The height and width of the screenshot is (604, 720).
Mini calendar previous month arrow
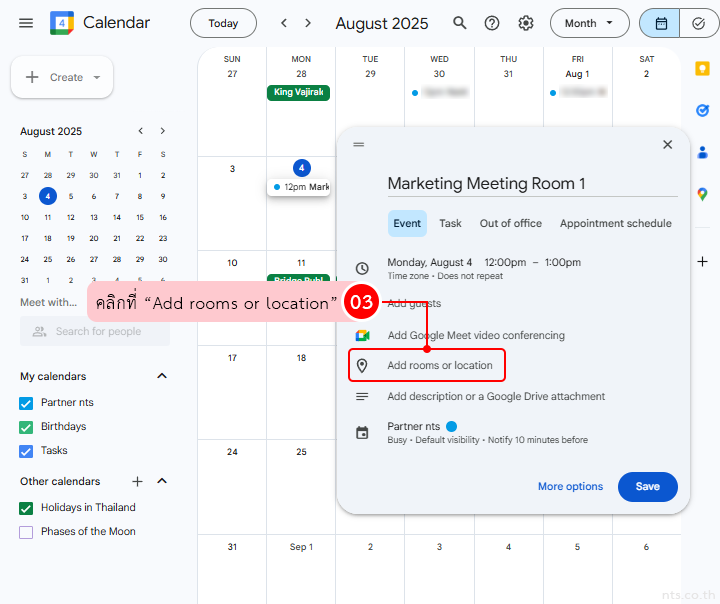141,131
